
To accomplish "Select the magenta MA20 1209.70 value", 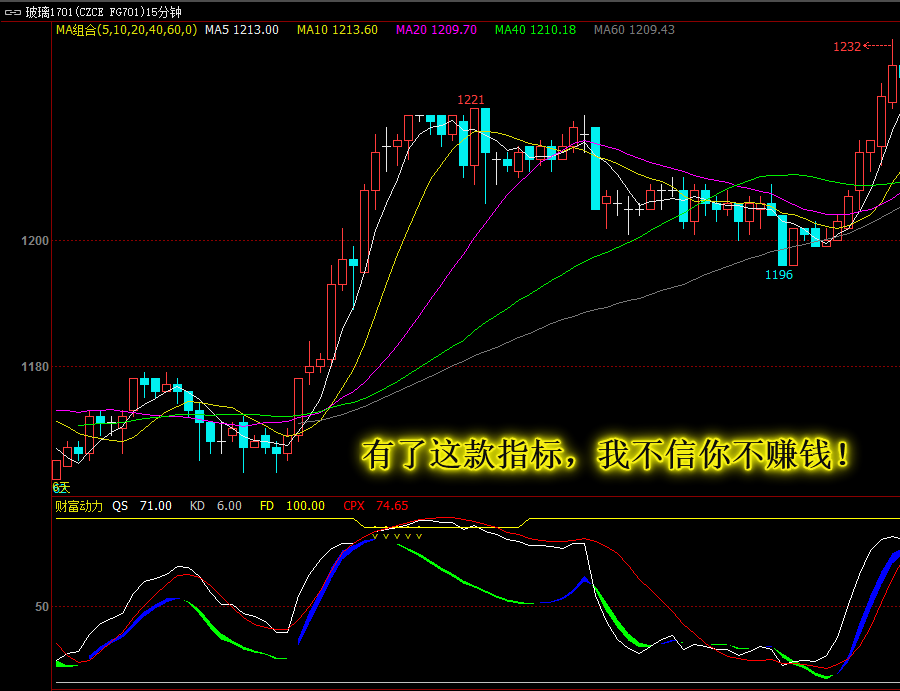I will point(436,30).
